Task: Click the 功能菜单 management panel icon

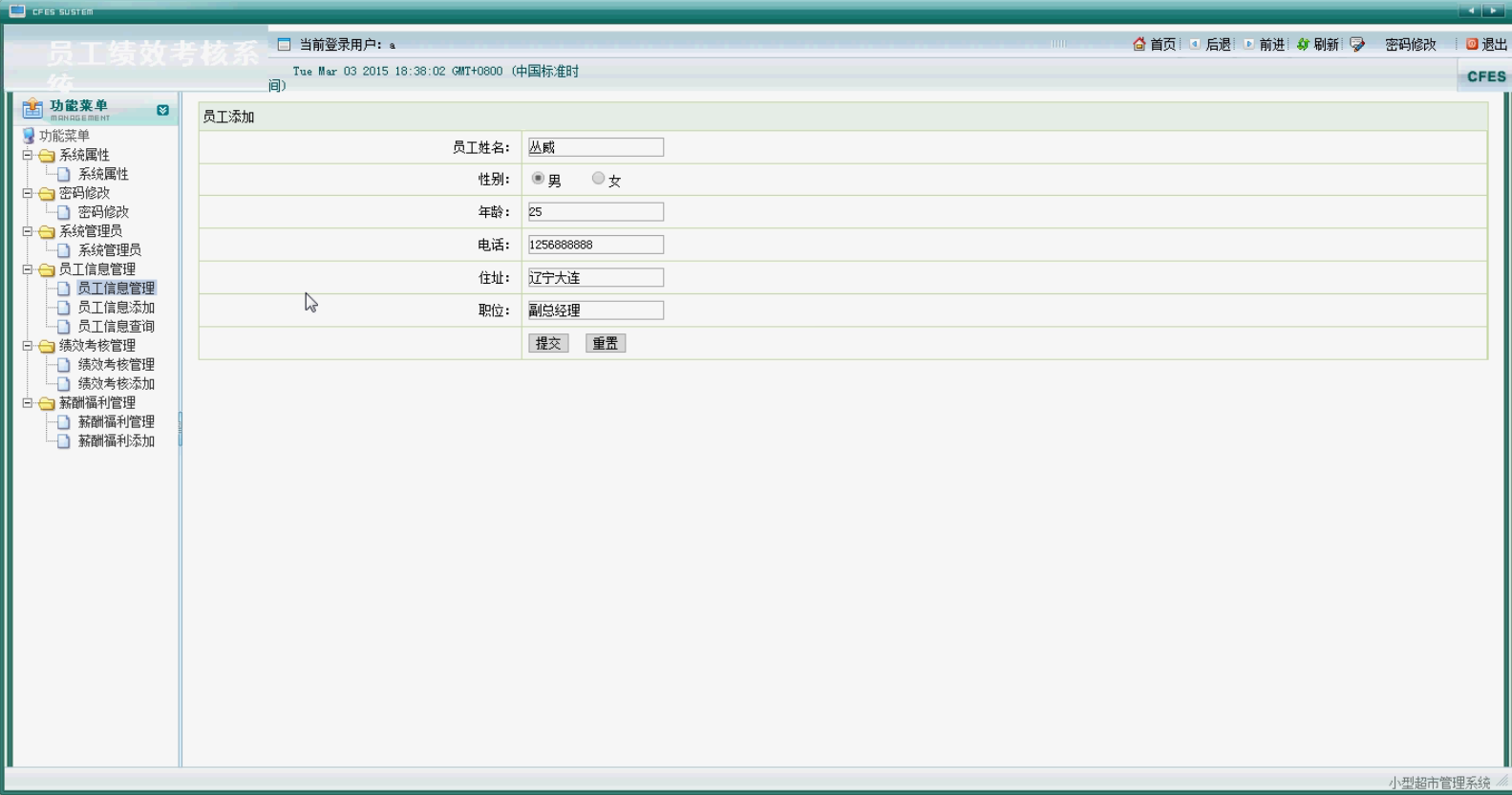Action: pyautogui.click(x=32, y=109)
